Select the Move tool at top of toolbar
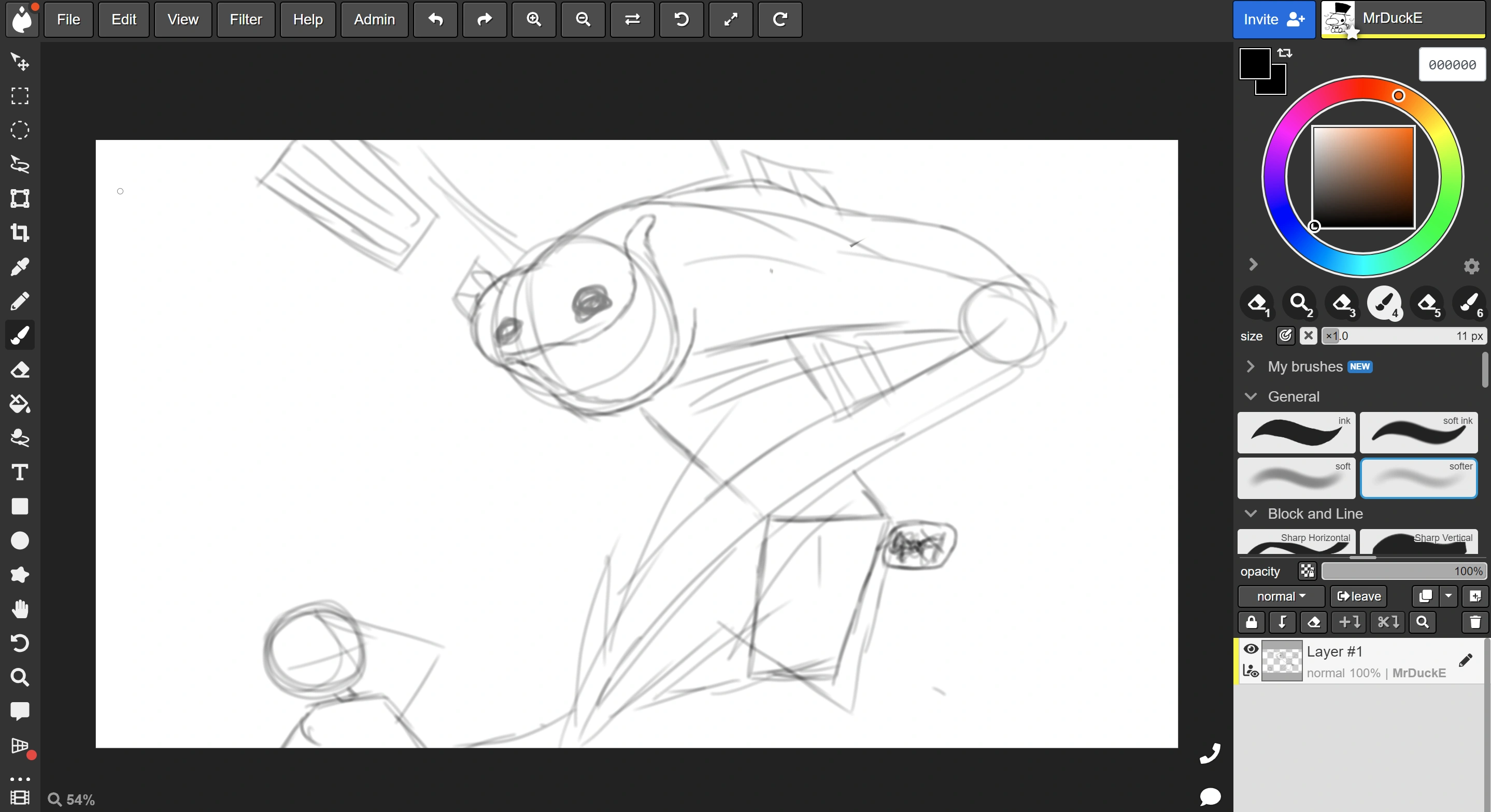Screen dimensions: 1491x812 pos(20,63)
